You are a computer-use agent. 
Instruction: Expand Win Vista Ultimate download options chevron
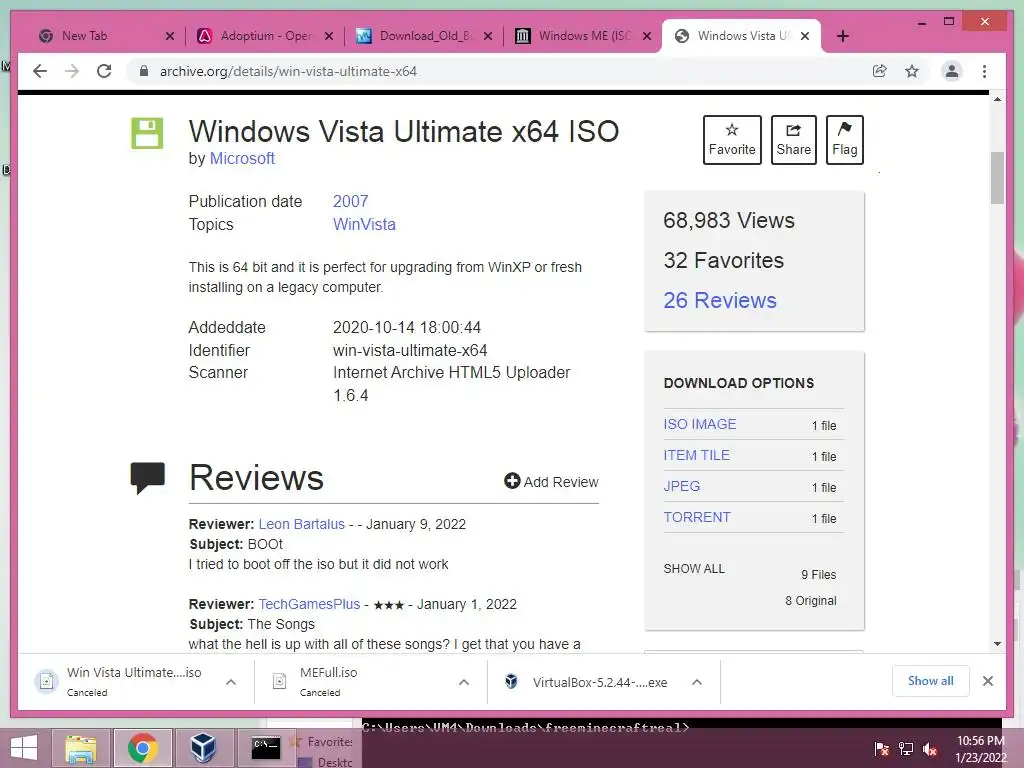click(x=231, y=682)
